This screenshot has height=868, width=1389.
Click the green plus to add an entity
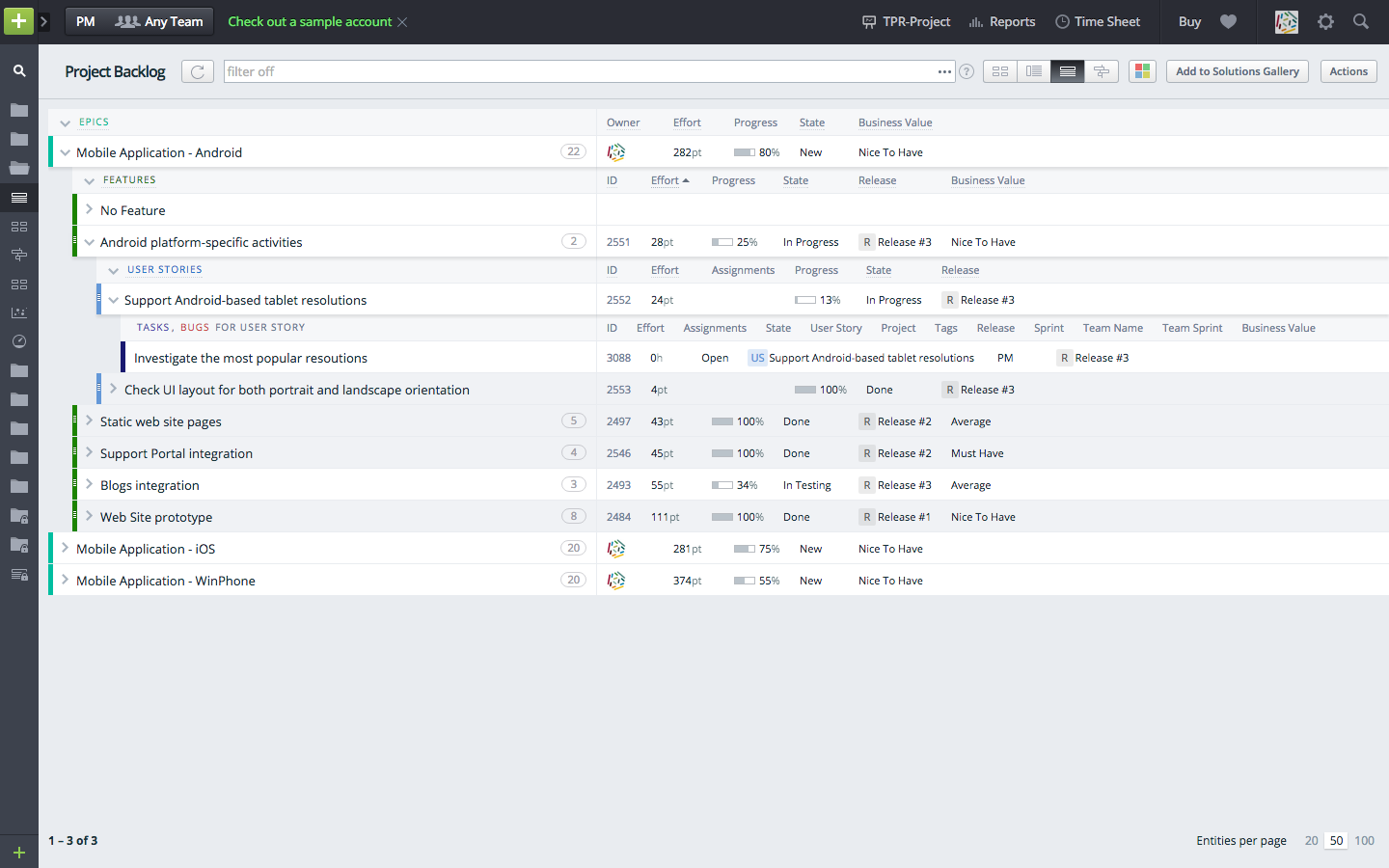point(18,20)
